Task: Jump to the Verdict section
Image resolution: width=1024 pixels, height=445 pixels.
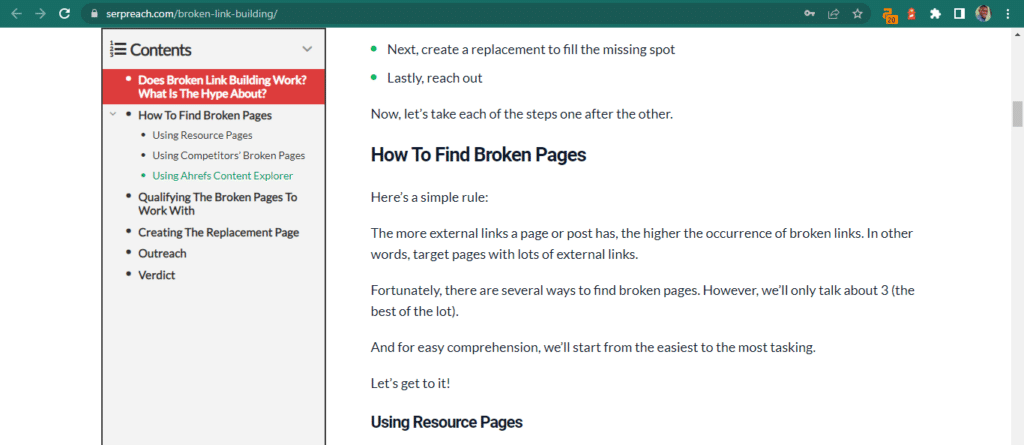Action: coord(157,275)
